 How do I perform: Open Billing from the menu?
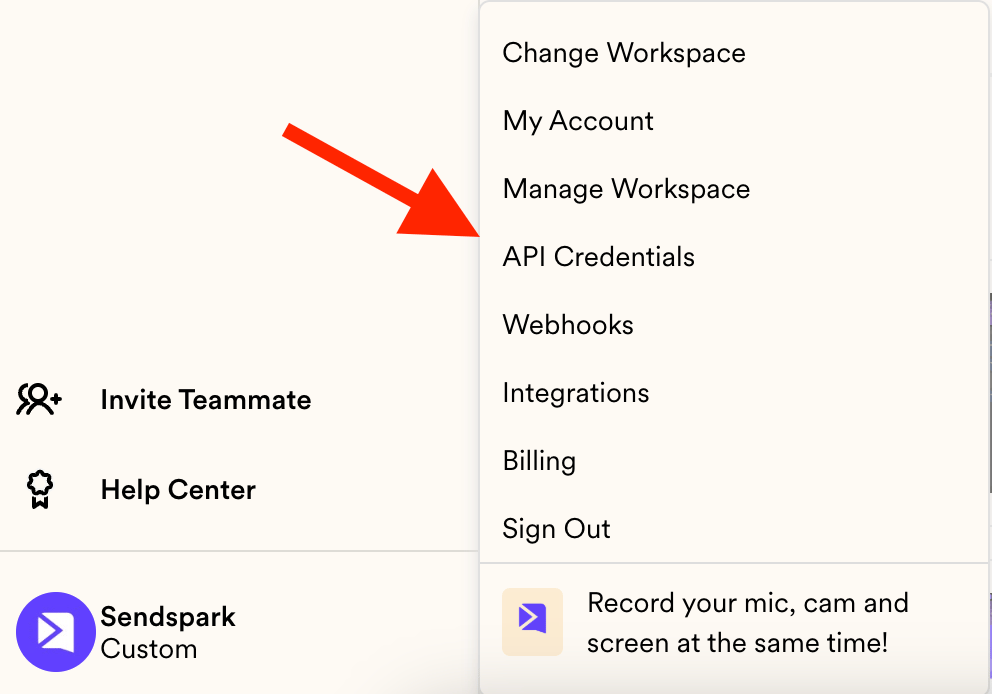539,461
